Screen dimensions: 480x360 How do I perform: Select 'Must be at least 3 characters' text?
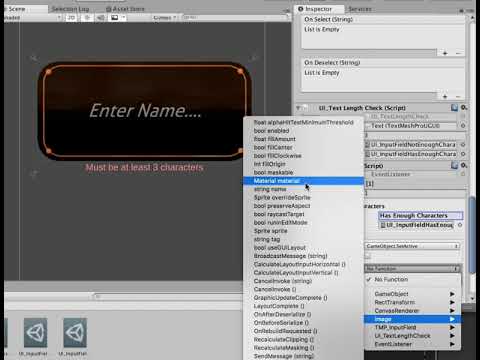point(144,167)
